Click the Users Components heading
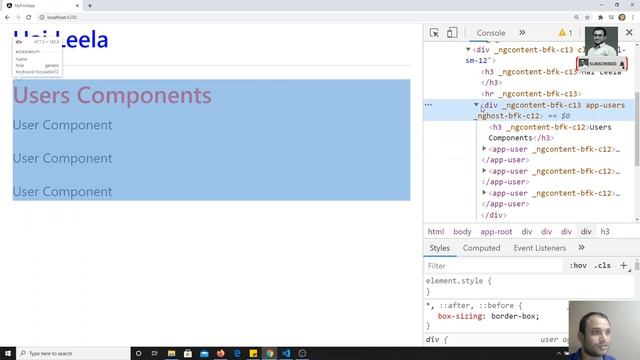The image size is (640, 360). point(112,95)
